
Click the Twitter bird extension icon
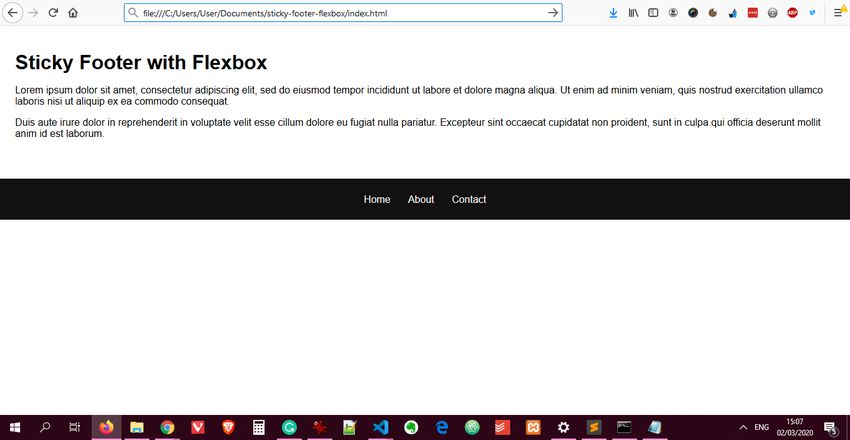click(x=812, y=13)
